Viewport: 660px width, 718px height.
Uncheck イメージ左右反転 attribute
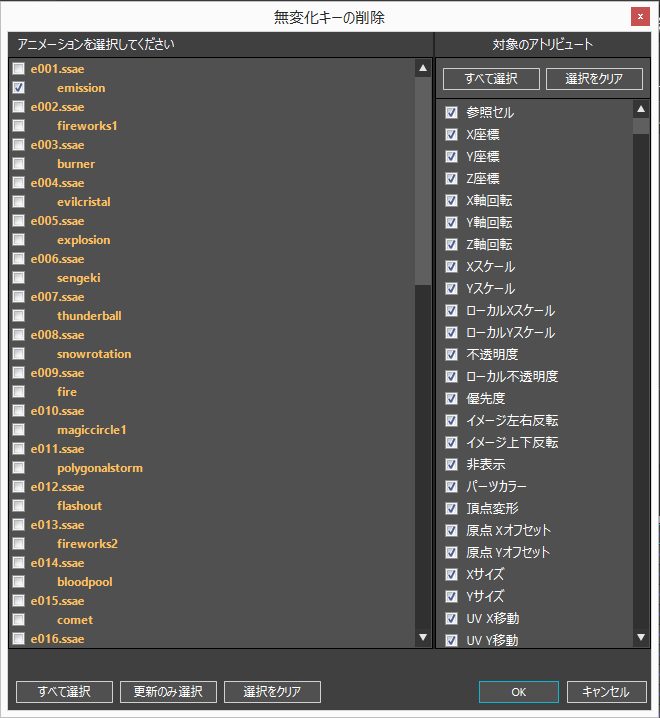[x=452, y=420]
